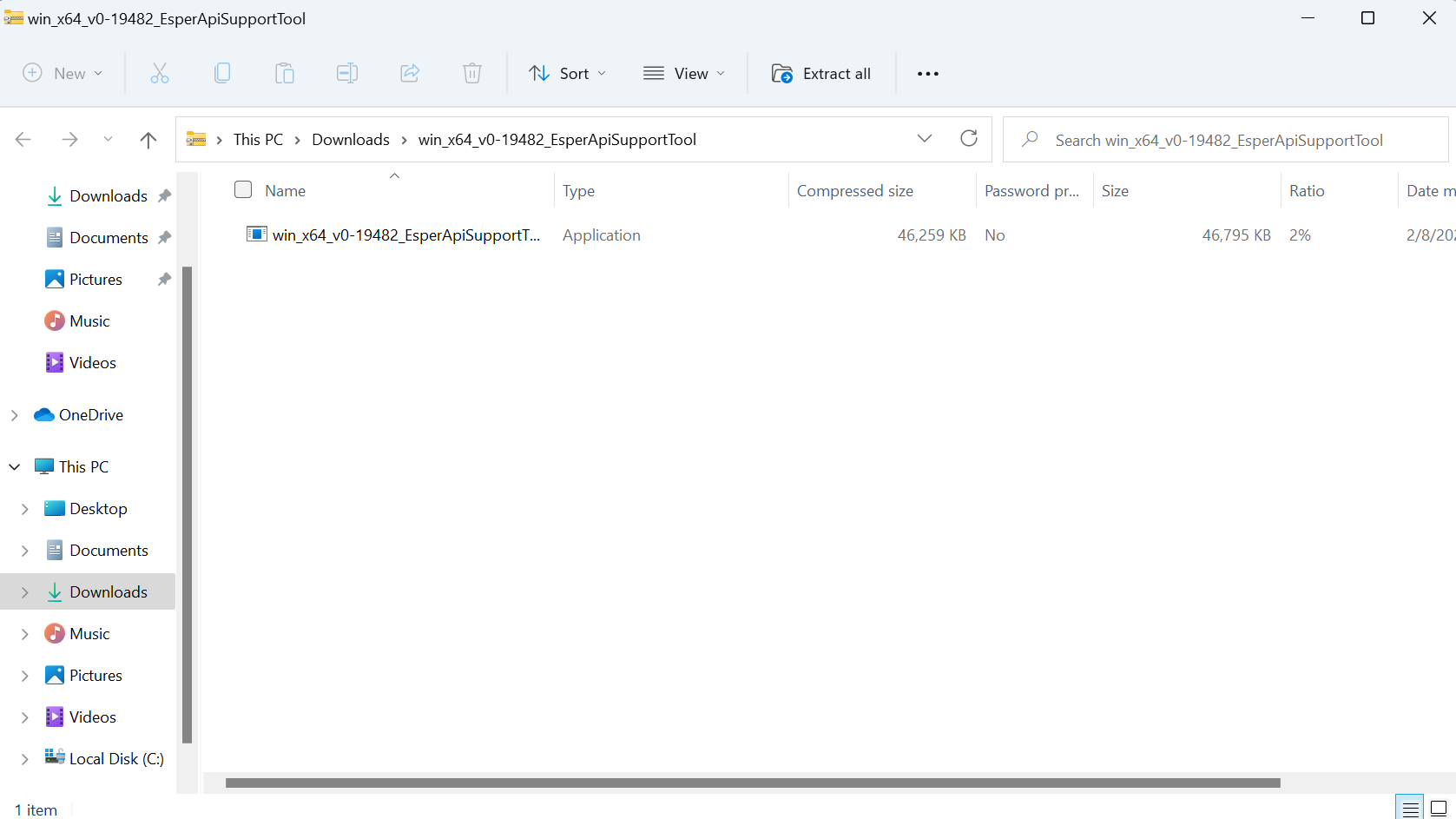Cut the selected item

[x=160, y=73]
